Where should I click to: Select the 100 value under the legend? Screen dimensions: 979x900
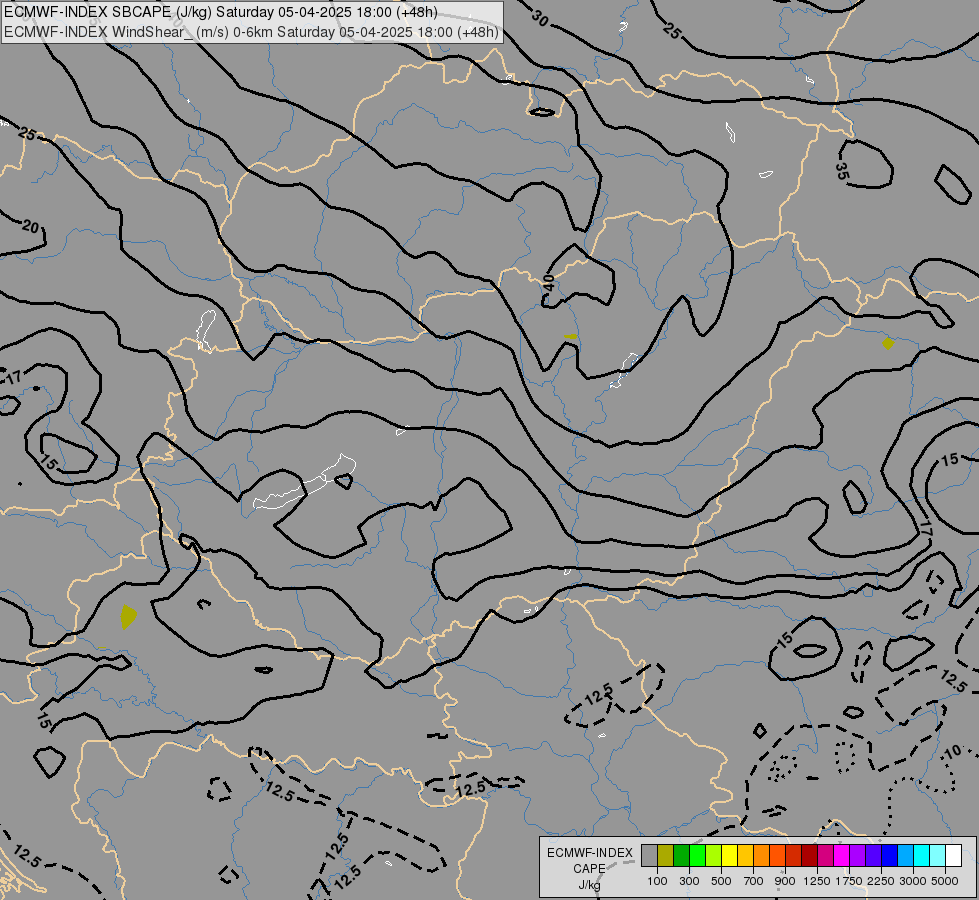(x=657, y=881)
